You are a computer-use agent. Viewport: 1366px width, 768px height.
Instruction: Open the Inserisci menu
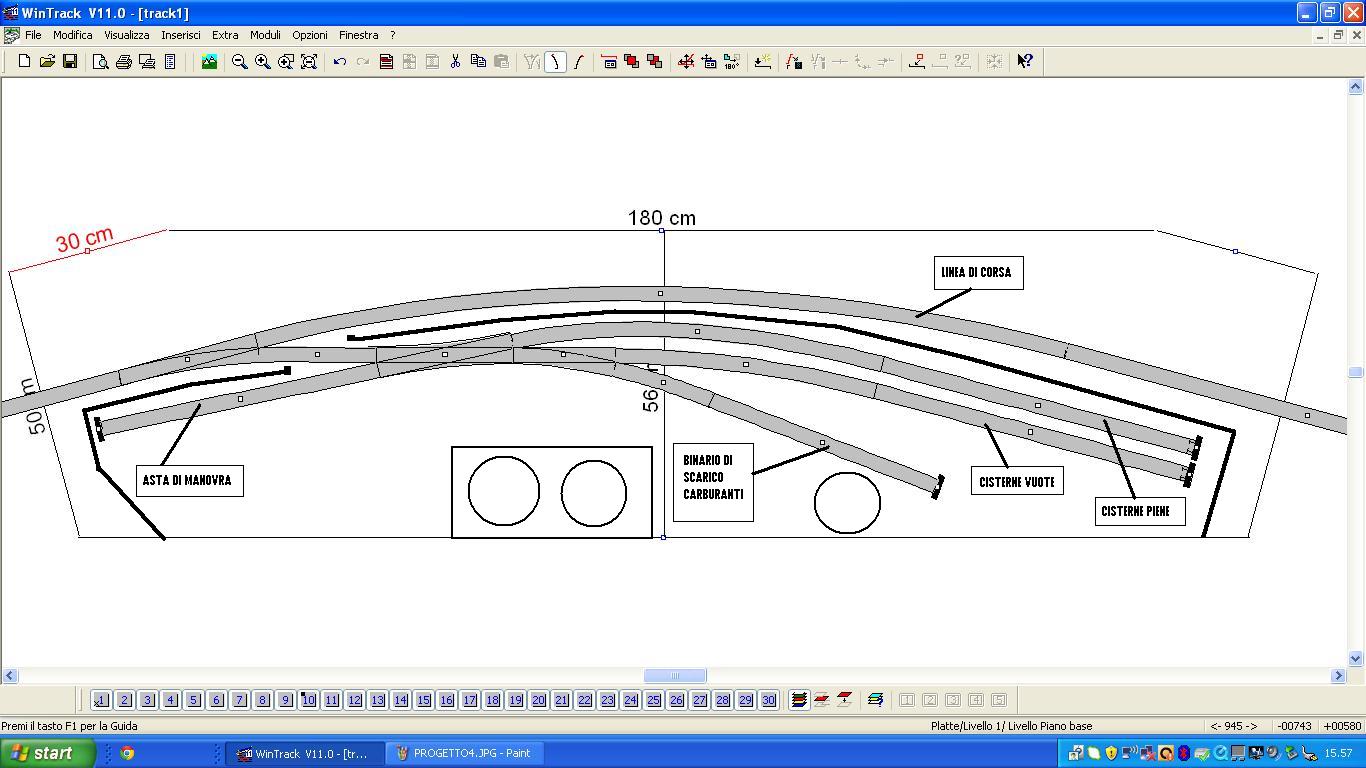coord(181,35)
